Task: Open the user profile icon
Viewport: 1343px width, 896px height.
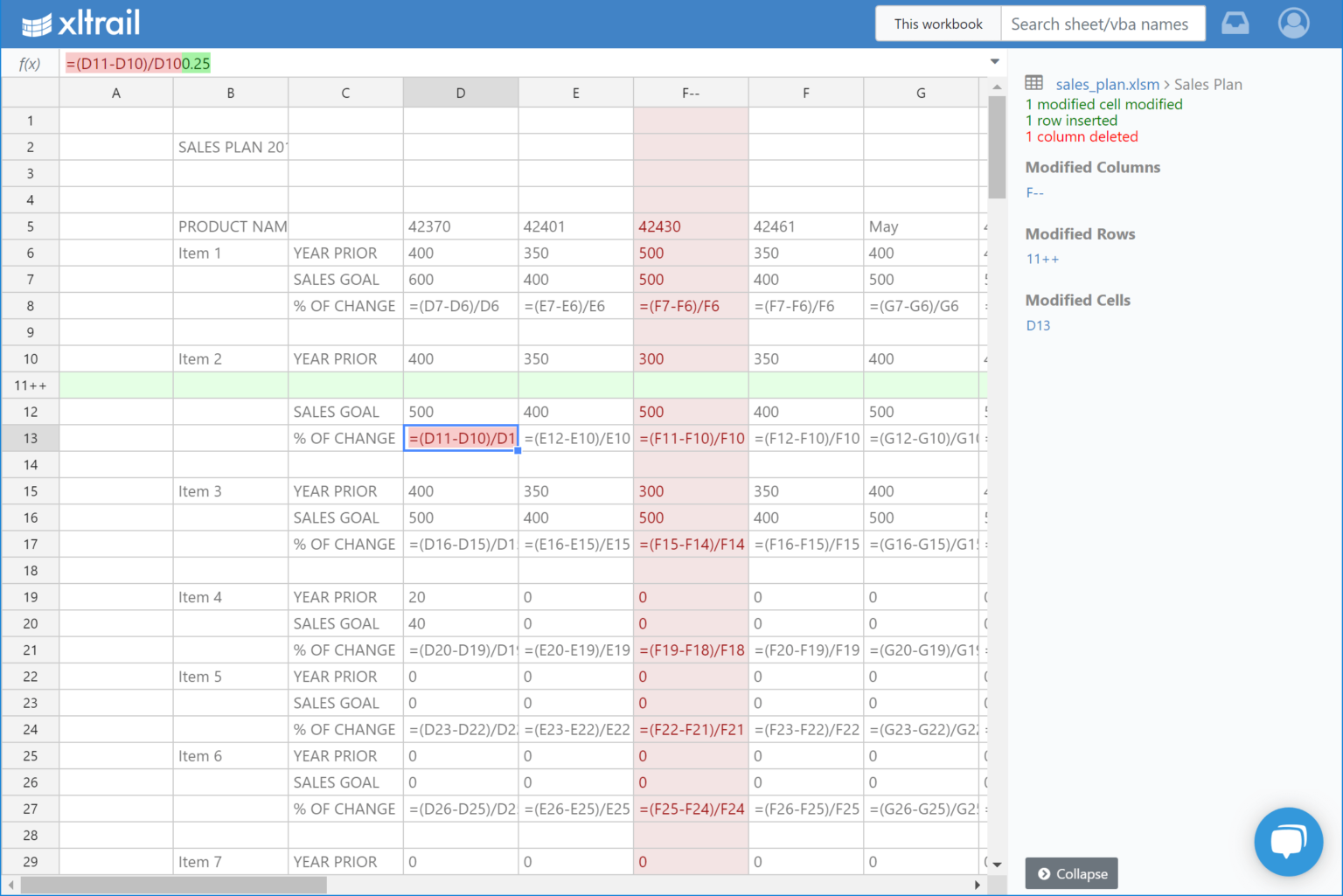Action: 1293,23
